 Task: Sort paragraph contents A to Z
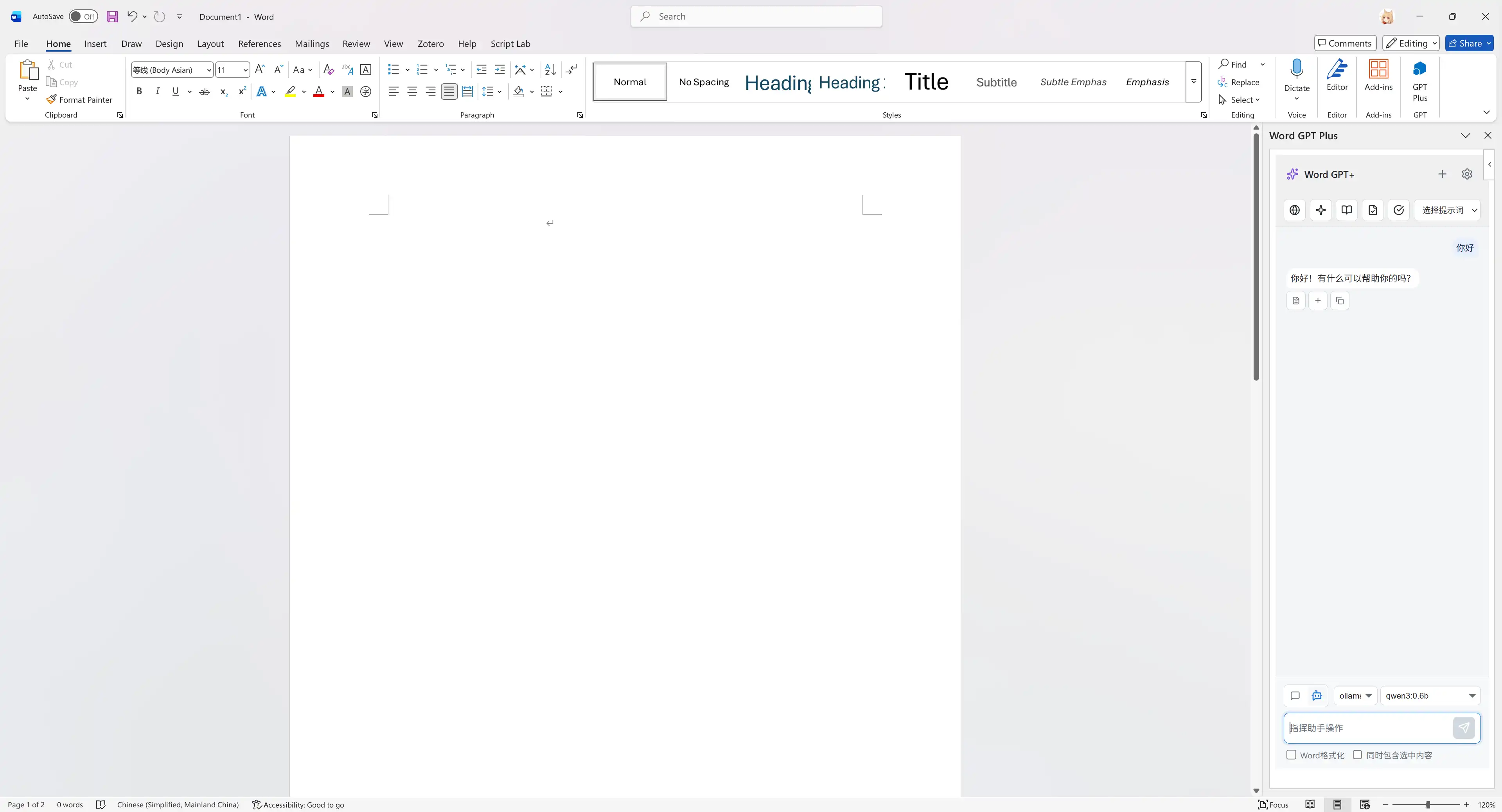[550, 70]
